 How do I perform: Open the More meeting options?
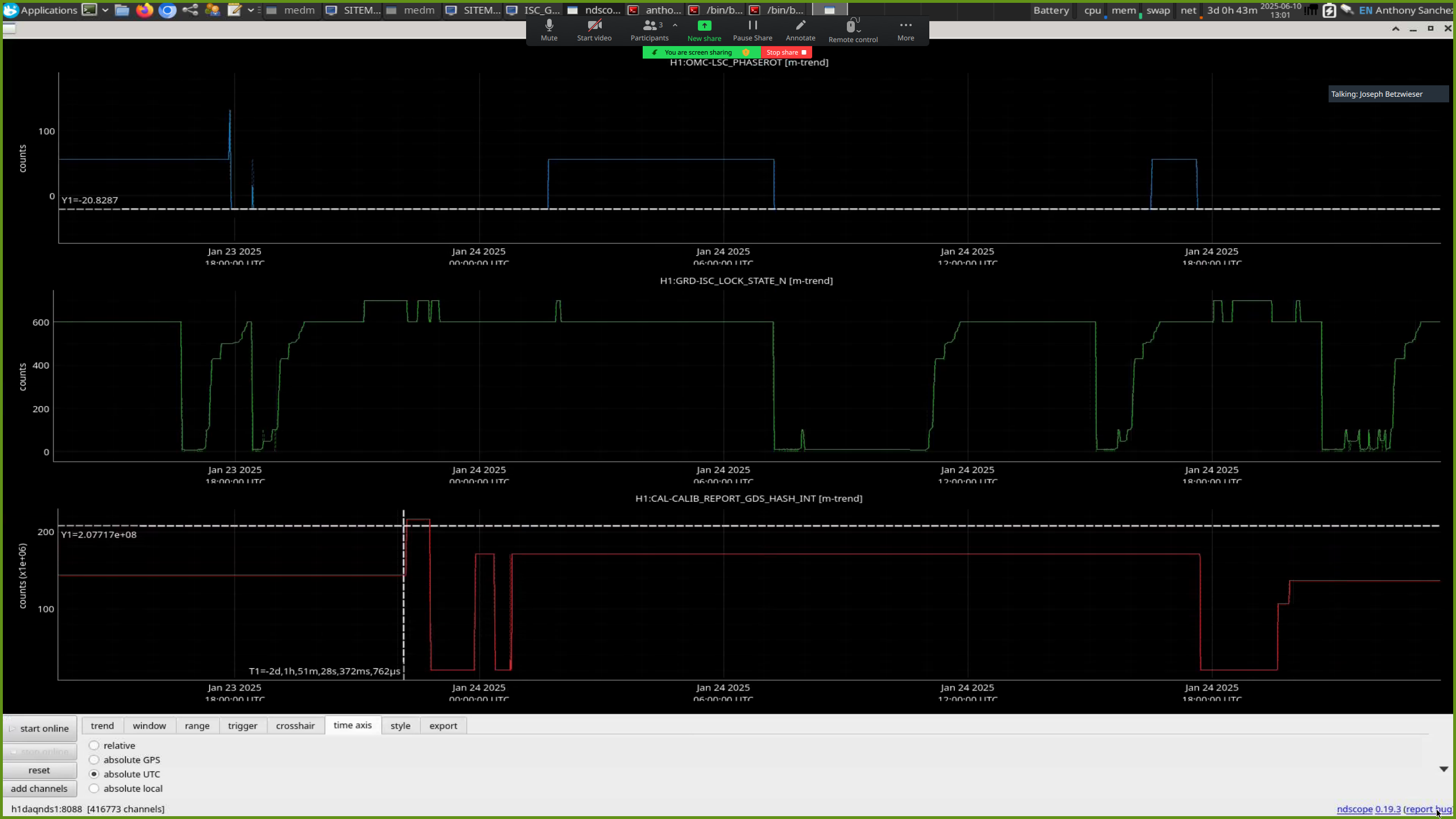905,30
